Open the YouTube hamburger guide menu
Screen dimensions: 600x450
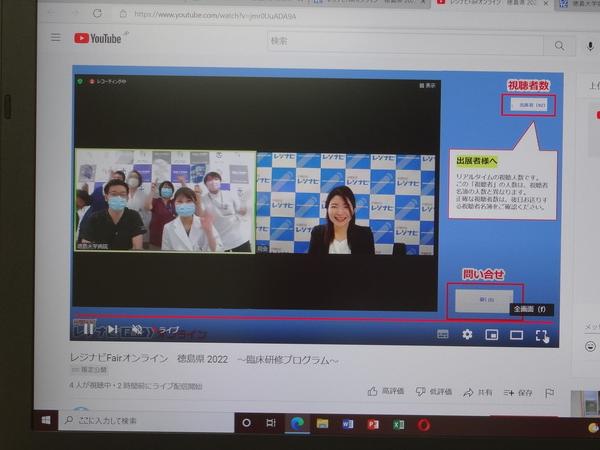(x=55, y=37)
